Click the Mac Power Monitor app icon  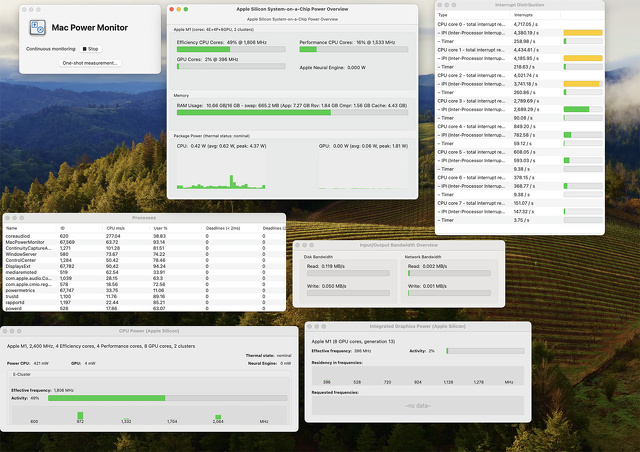[37, 28]
